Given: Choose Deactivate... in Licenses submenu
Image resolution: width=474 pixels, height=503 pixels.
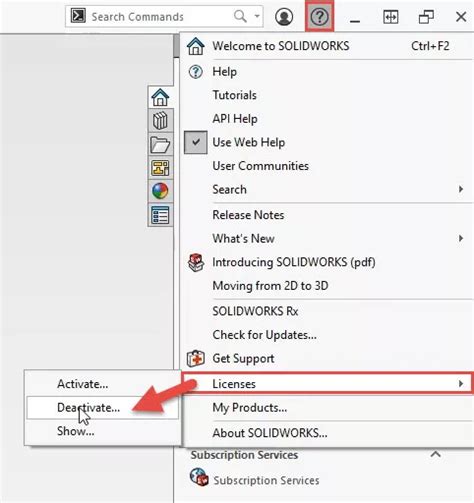Looking at the screenshot, I should (103, 407).
